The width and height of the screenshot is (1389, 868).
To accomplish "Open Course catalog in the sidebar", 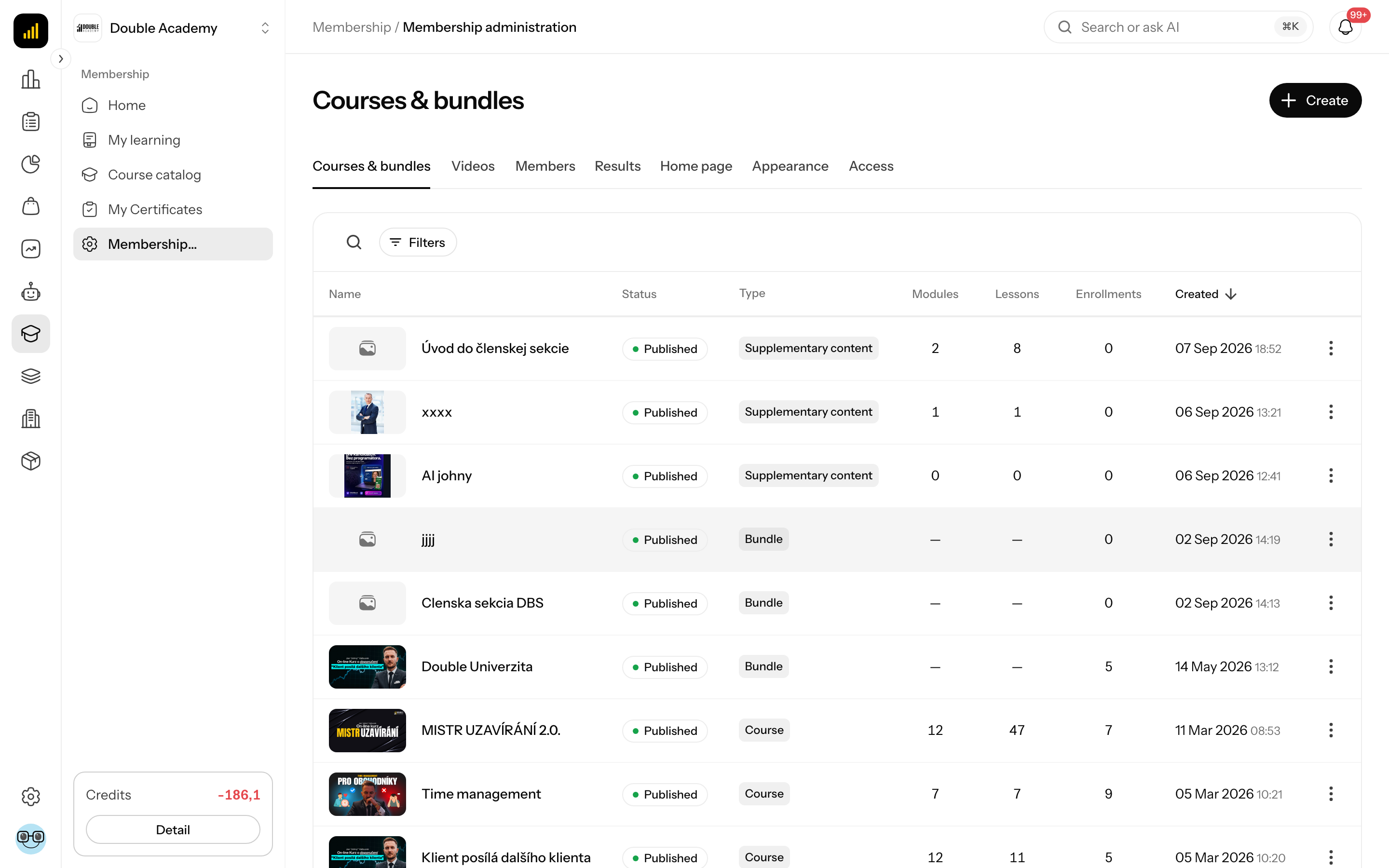I will click(173, 175).
